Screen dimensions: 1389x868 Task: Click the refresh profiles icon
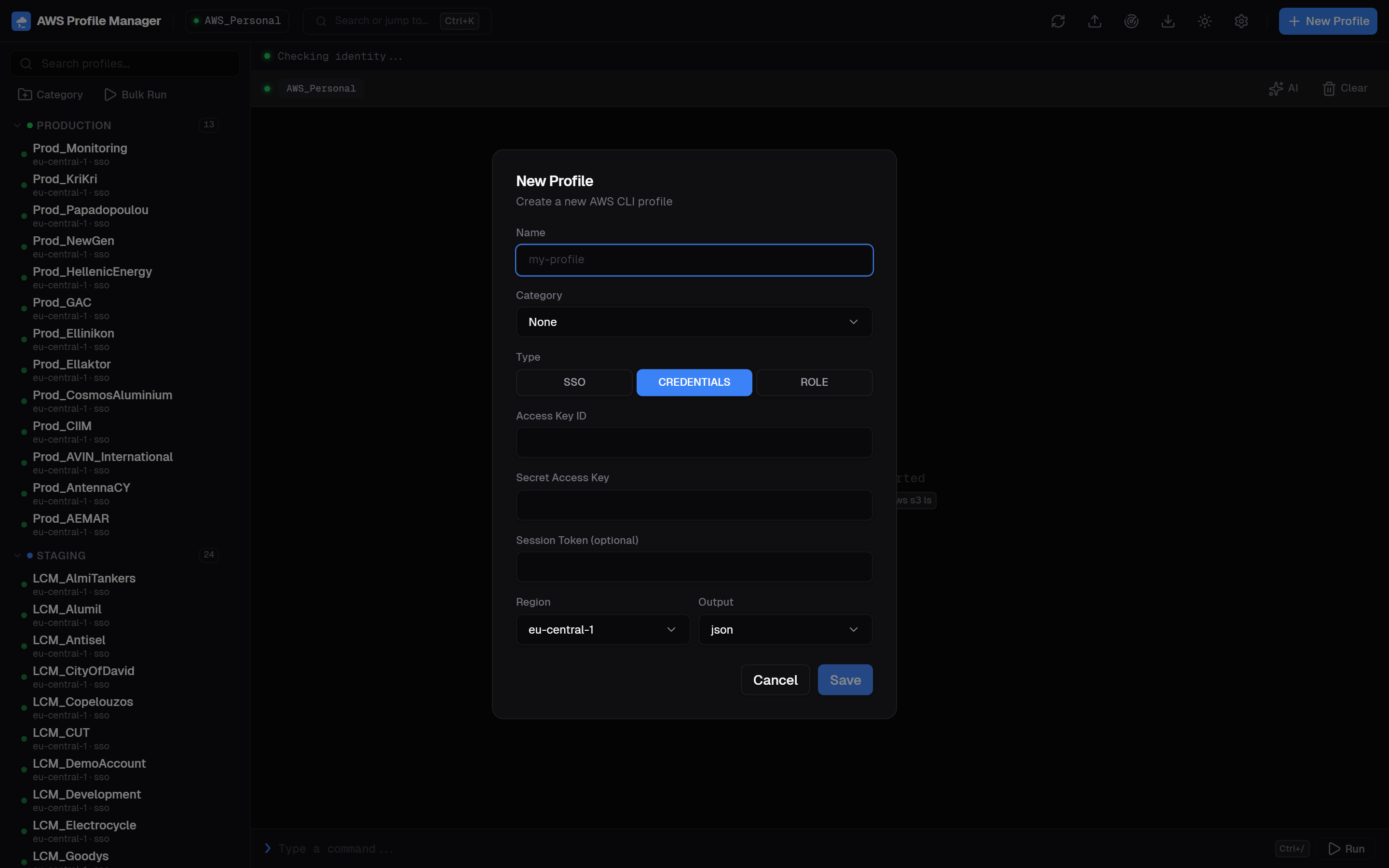tap(1057, 21)
